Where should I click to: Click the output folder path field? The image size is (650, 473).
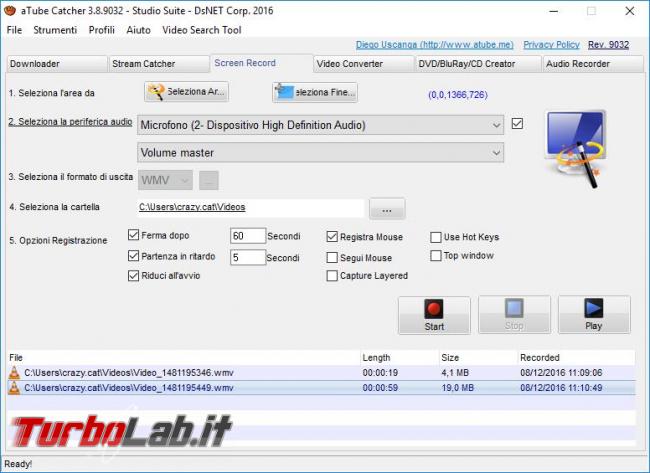click(250, 208)
